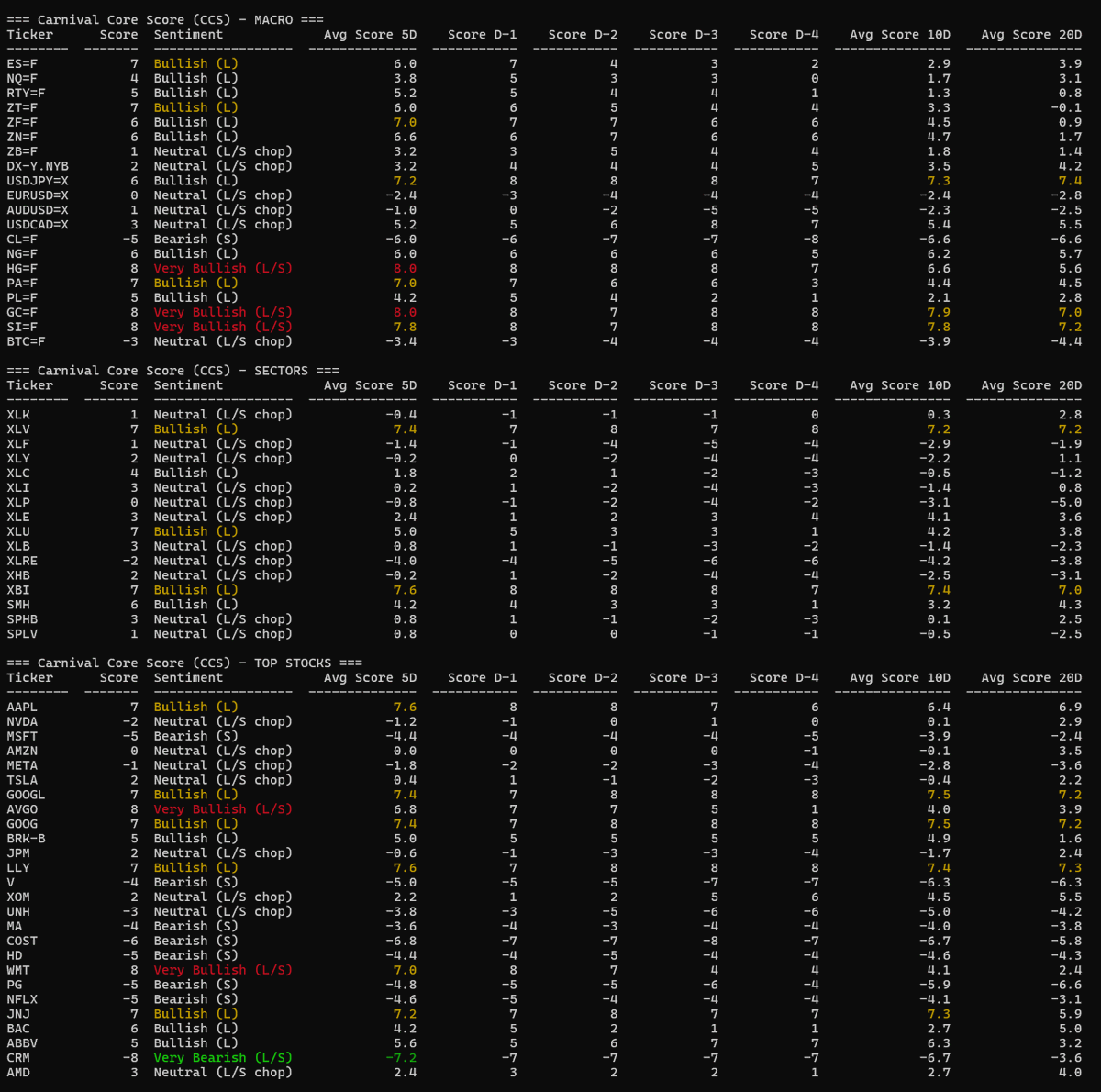1101x1092 pixels.
Task: Click the AMD ticker
Action: pyautogui.click(x=18, y=1073)
